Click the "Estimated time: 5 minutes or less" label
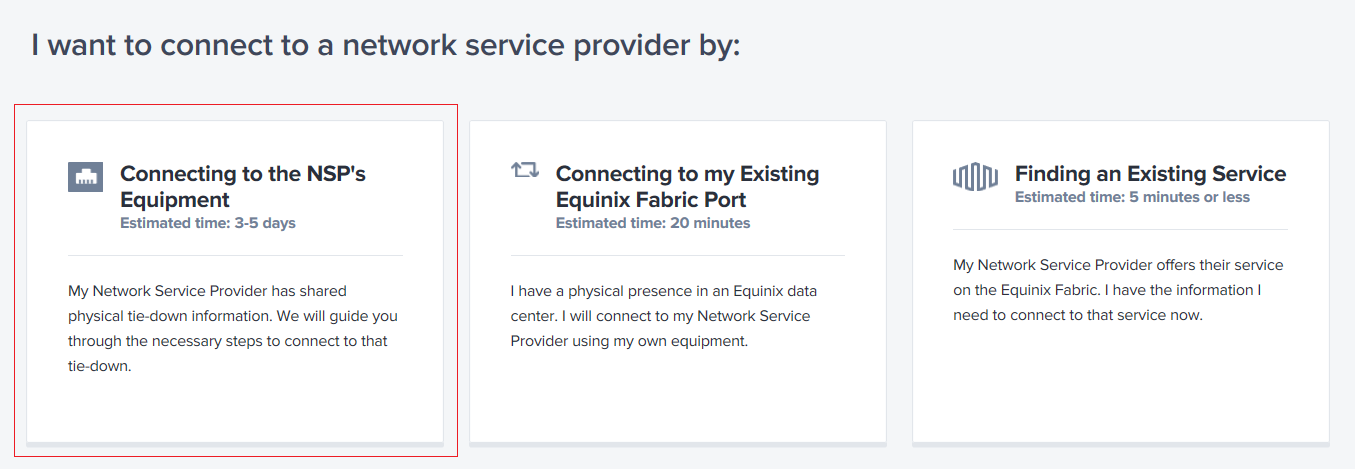Screen dimensions: 1355x469 click(1132, 197)
